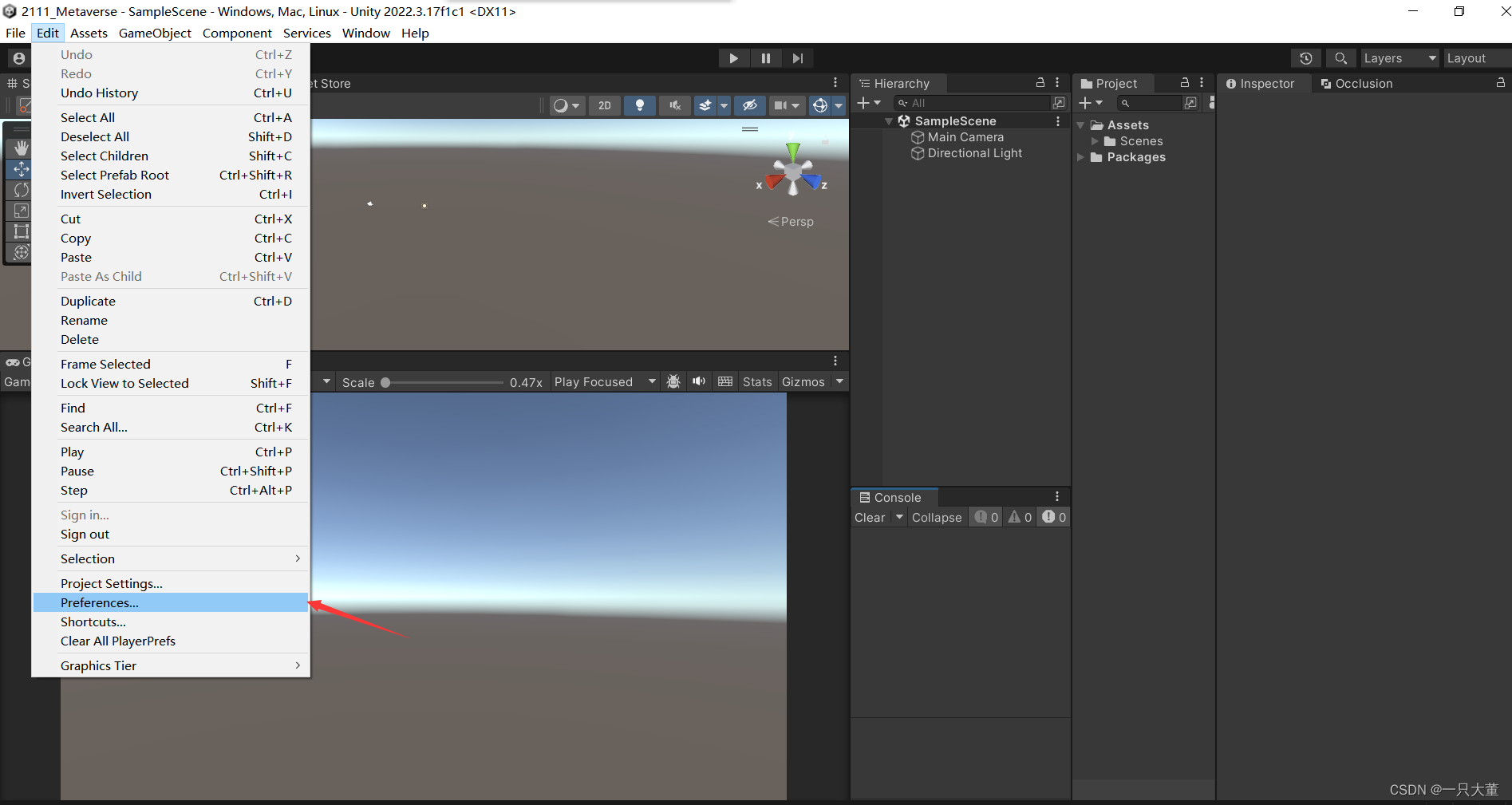Toggle Persp projection label

(x=791, y=222)
